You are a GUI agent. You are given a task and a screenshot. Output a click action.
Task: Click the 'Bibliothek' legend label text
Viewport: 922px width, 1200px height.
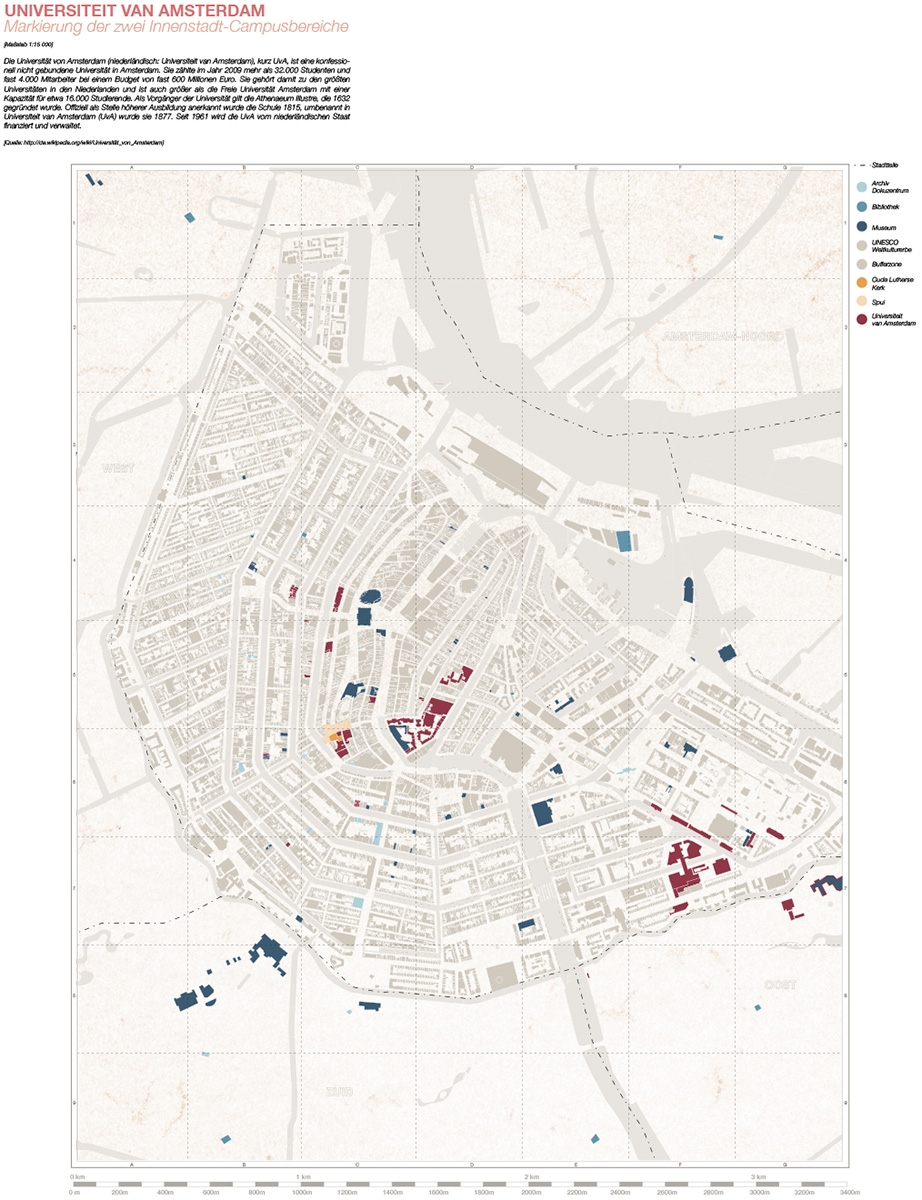click(x=884, y=206)
